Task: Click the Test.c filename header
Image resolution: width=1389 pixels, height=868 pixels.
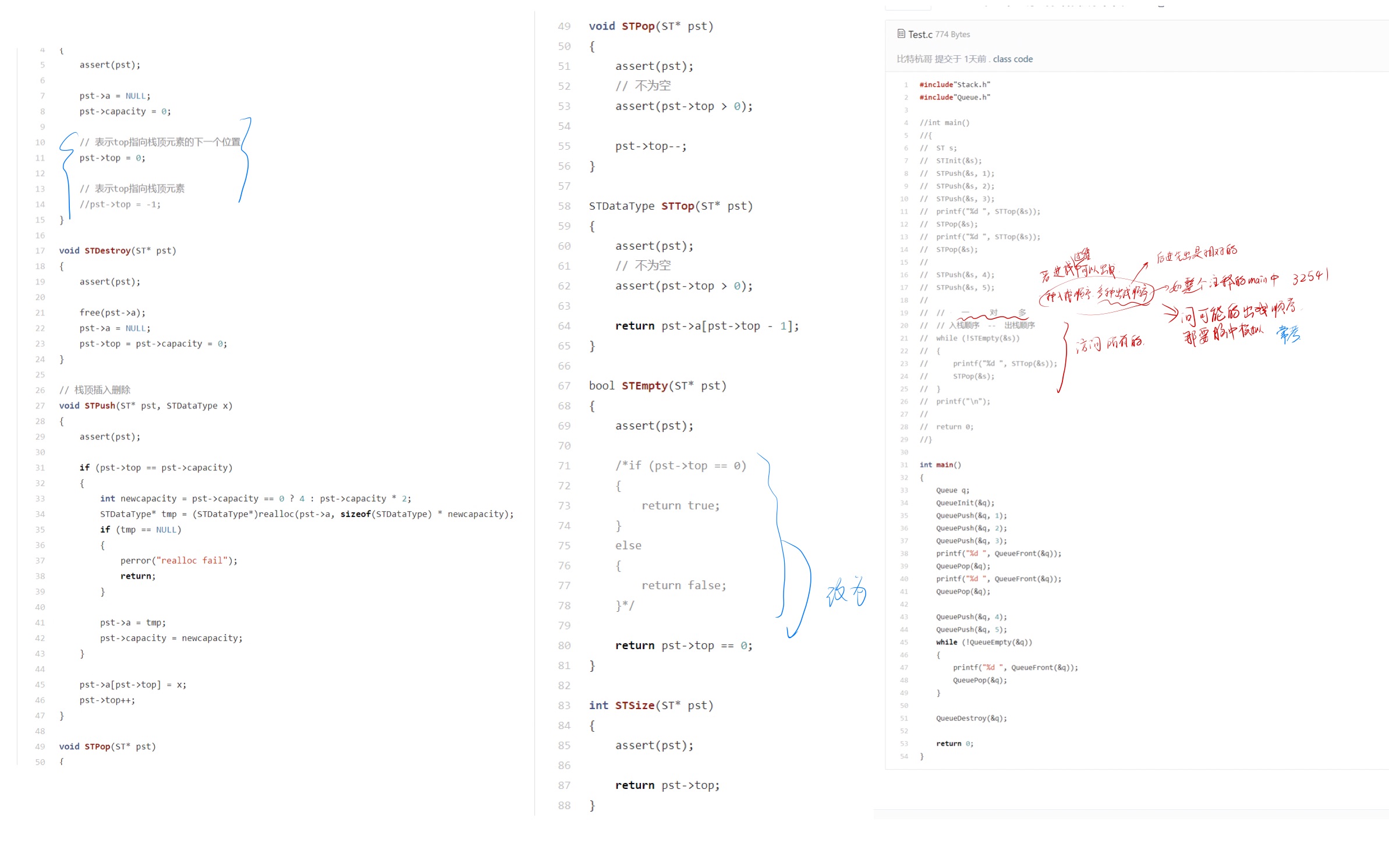Action: (920, 34)
